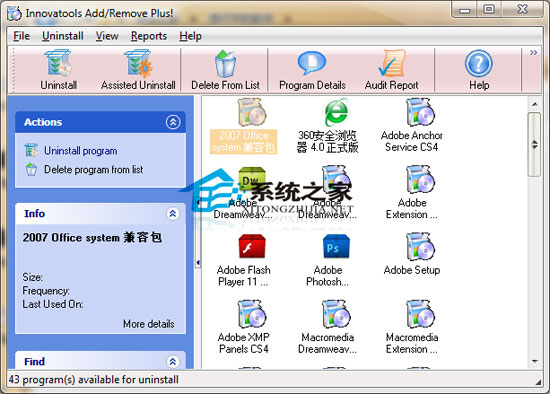The image size is (550, 394).
Task: Open the View menu
Action: [107, 36]
